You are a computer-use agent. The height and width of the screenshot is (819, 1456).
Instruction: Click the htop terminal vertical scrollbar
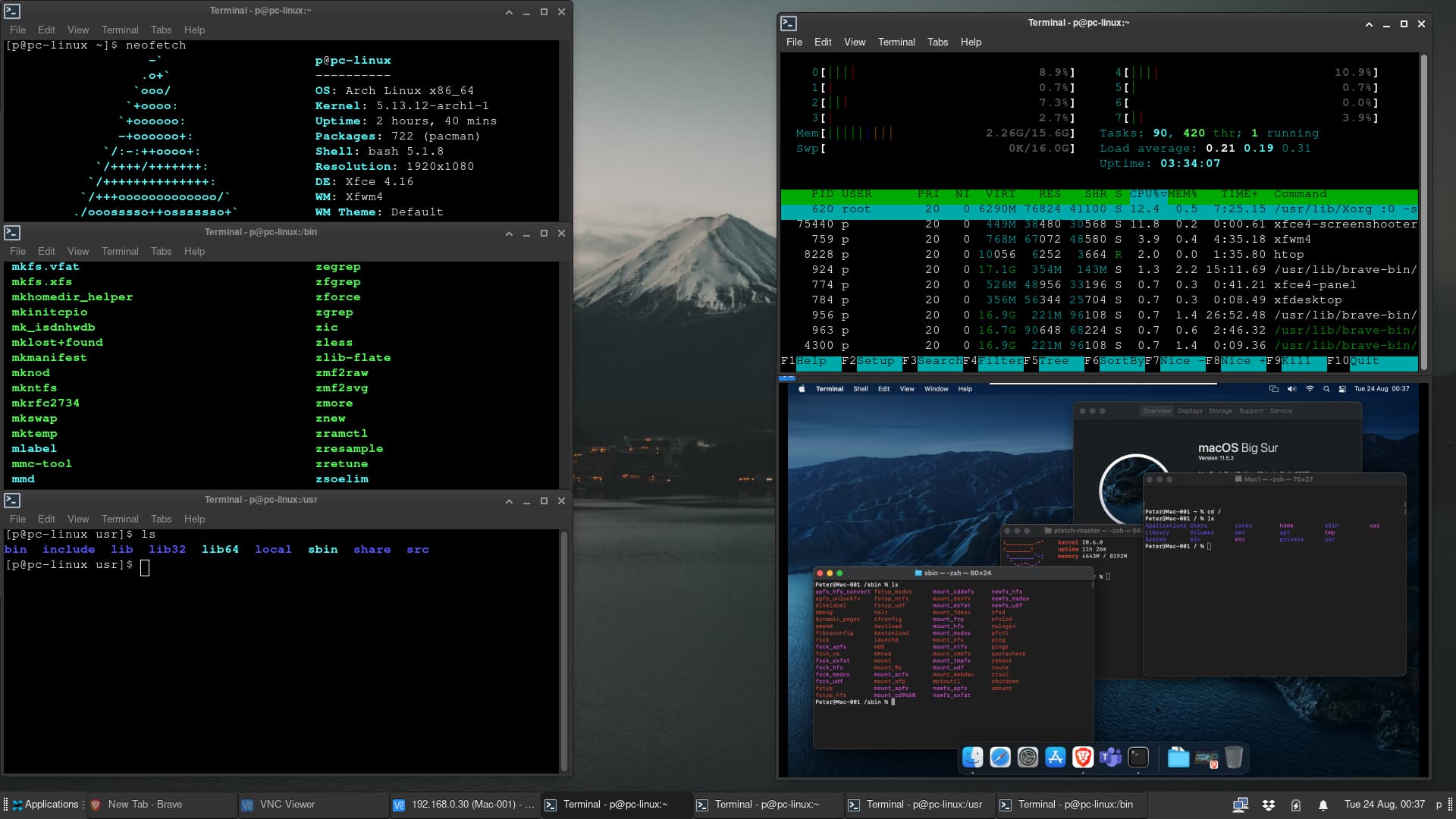[x=1423, y=212]
